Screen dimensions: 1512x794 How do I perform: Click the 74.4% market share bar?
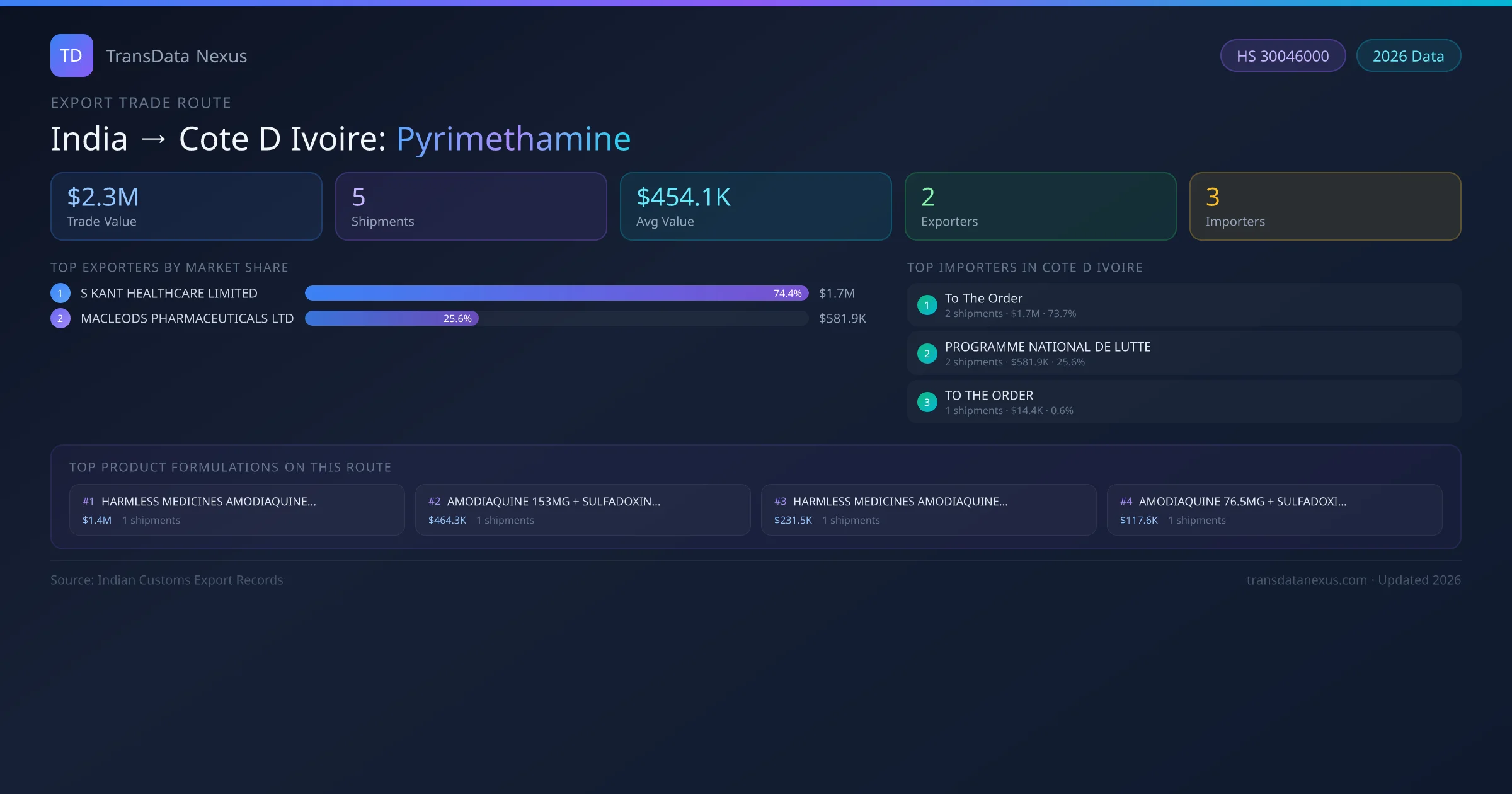pyautogui.click(x=556, y=293)
